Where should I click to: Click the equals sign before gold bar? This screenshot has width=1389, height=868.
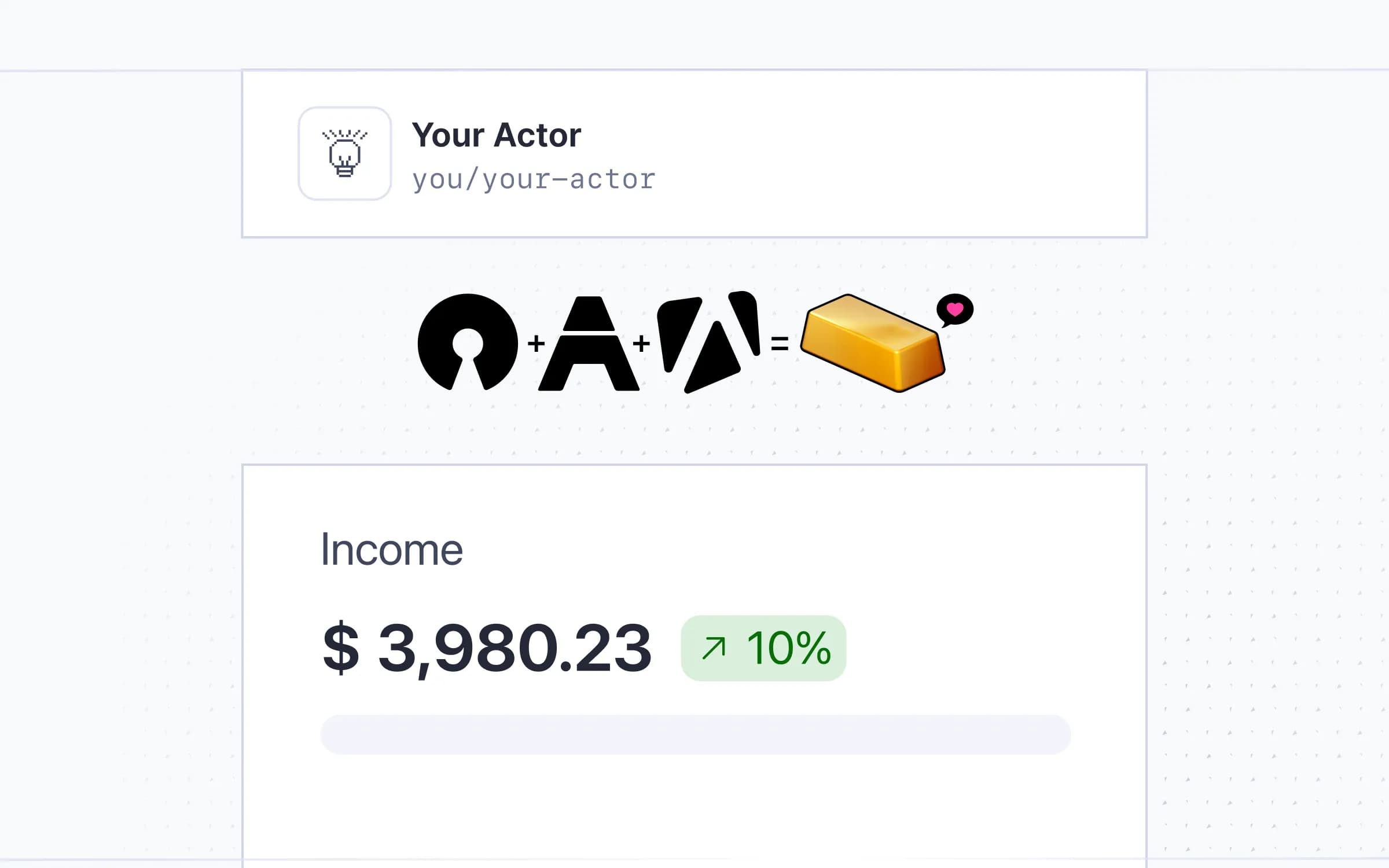coord(780,343)
